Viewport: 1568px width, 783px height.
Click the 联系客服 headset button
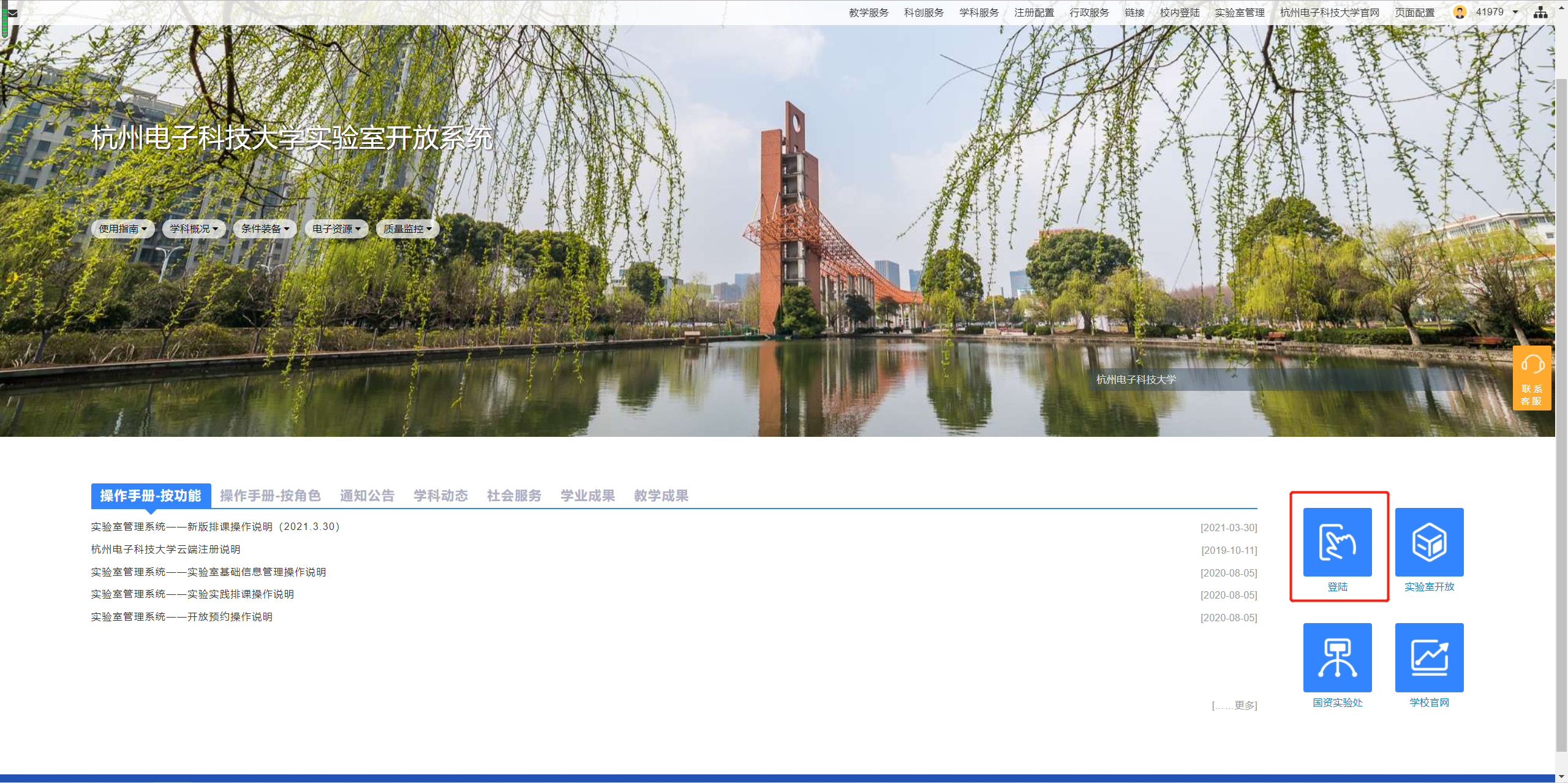(x=1532, y=378)
